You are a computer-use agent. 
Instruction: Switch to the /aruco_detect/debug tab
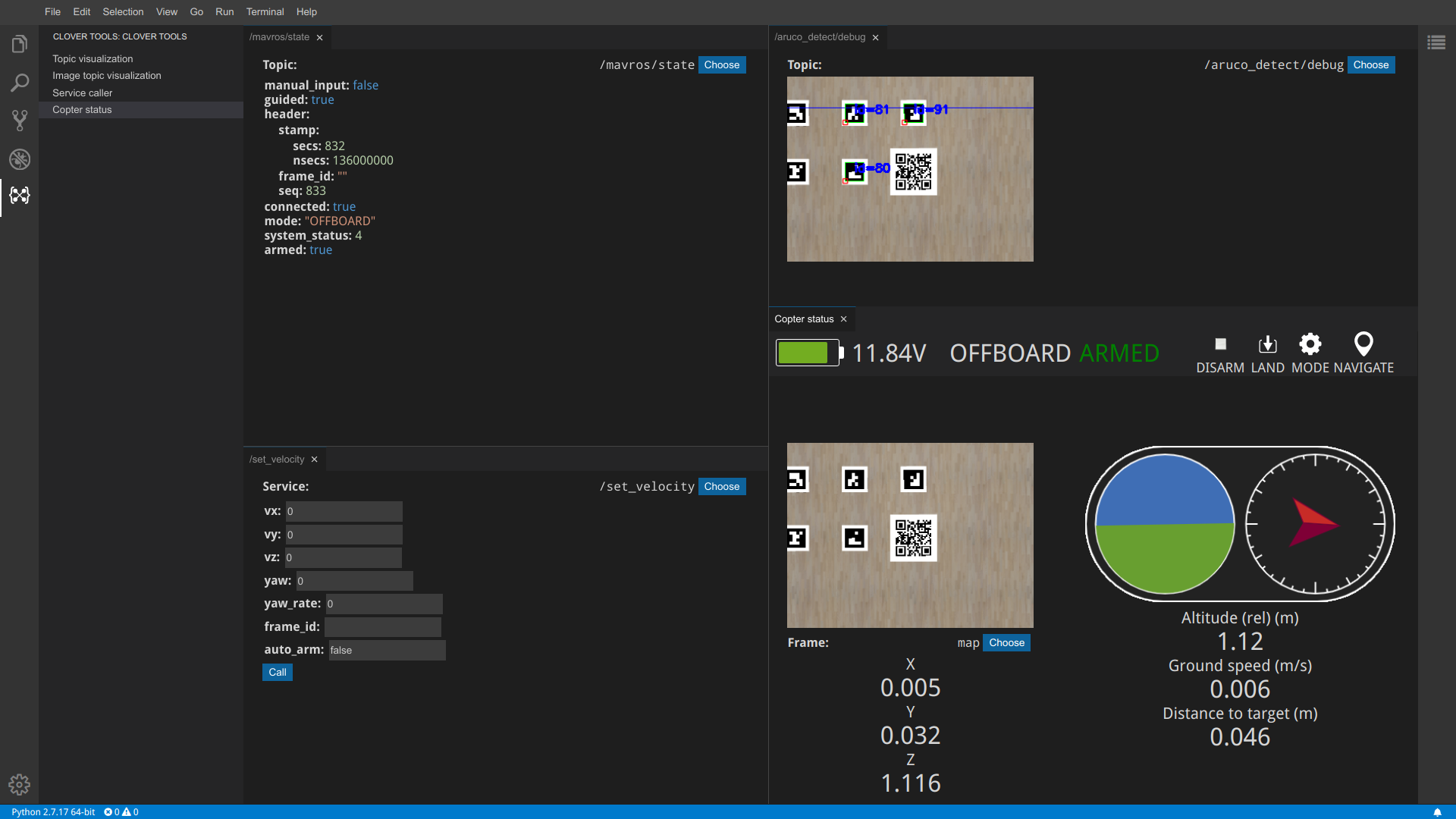[820, 37]
